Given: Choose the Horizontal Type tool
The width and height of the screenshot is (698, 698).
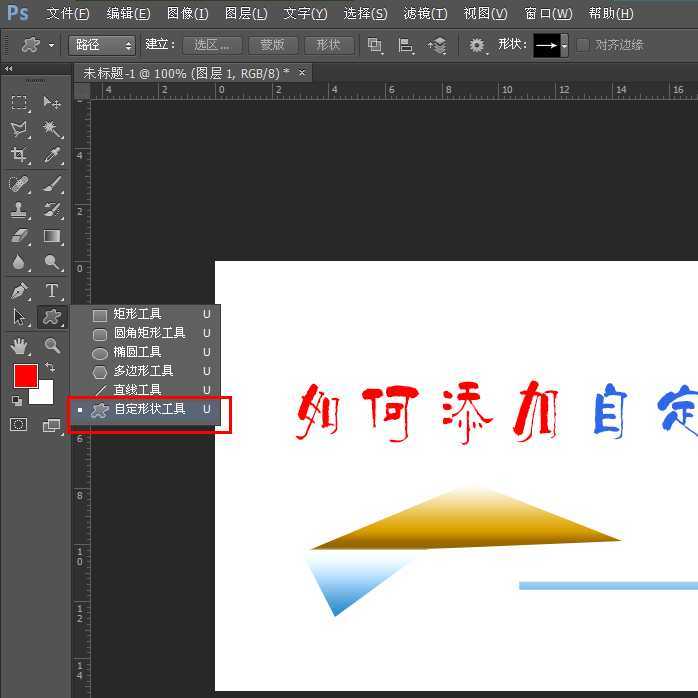Looking at the screenshot, I should [52, 291].
